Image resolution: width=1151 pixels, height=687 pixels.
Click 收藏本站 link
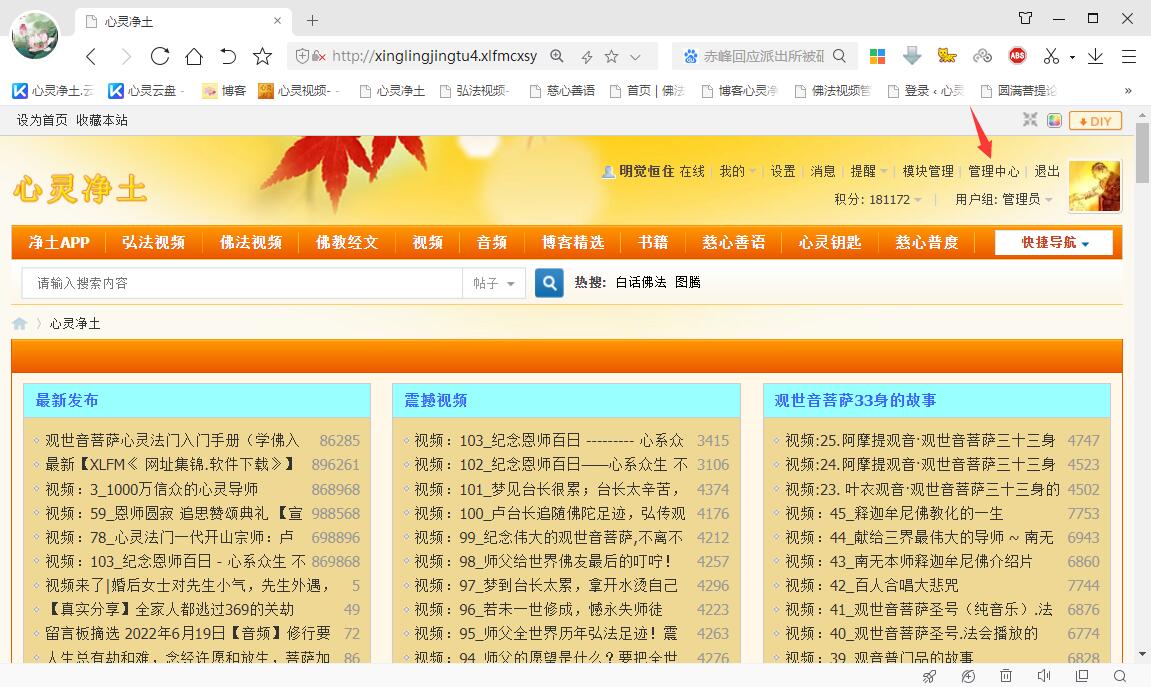pos(102,120)
